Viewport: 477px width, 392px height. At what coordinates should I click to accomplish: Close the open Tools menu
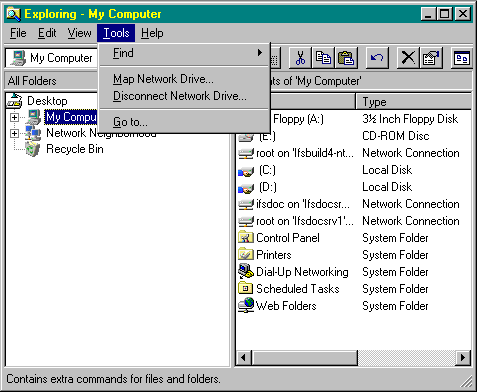tap(116, 33)
